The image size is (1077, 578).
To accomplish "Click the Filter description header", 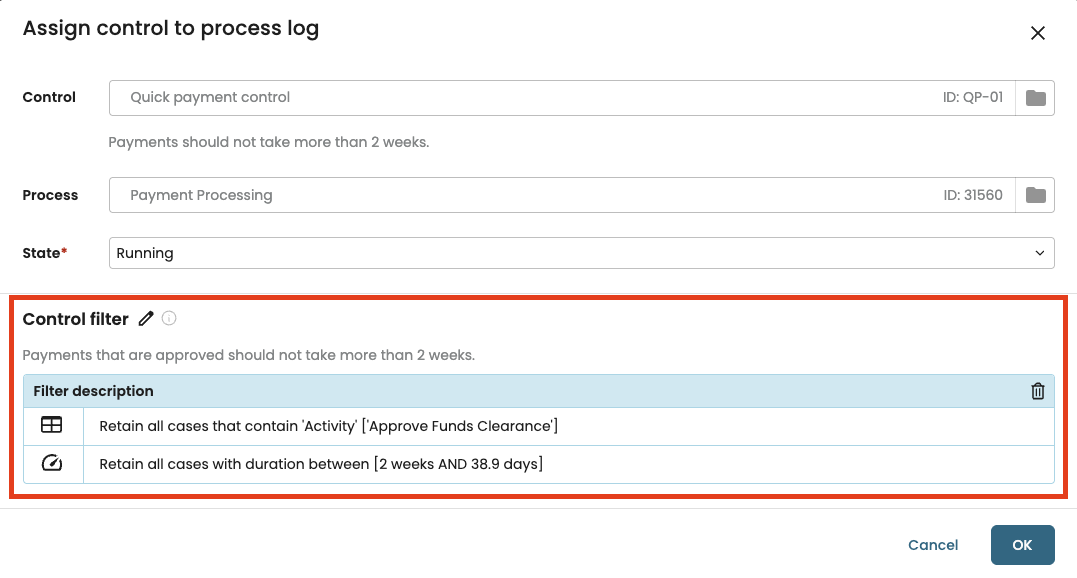I will click(93, 391).
